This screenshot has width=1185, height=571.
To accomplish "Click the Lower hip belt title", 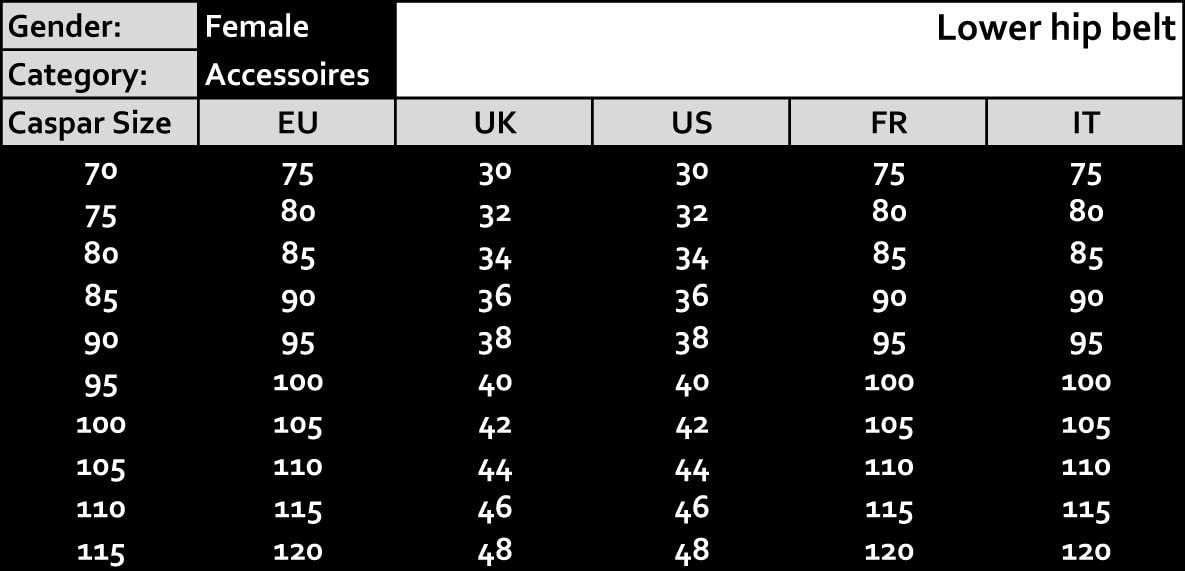I will point(1055,29).
